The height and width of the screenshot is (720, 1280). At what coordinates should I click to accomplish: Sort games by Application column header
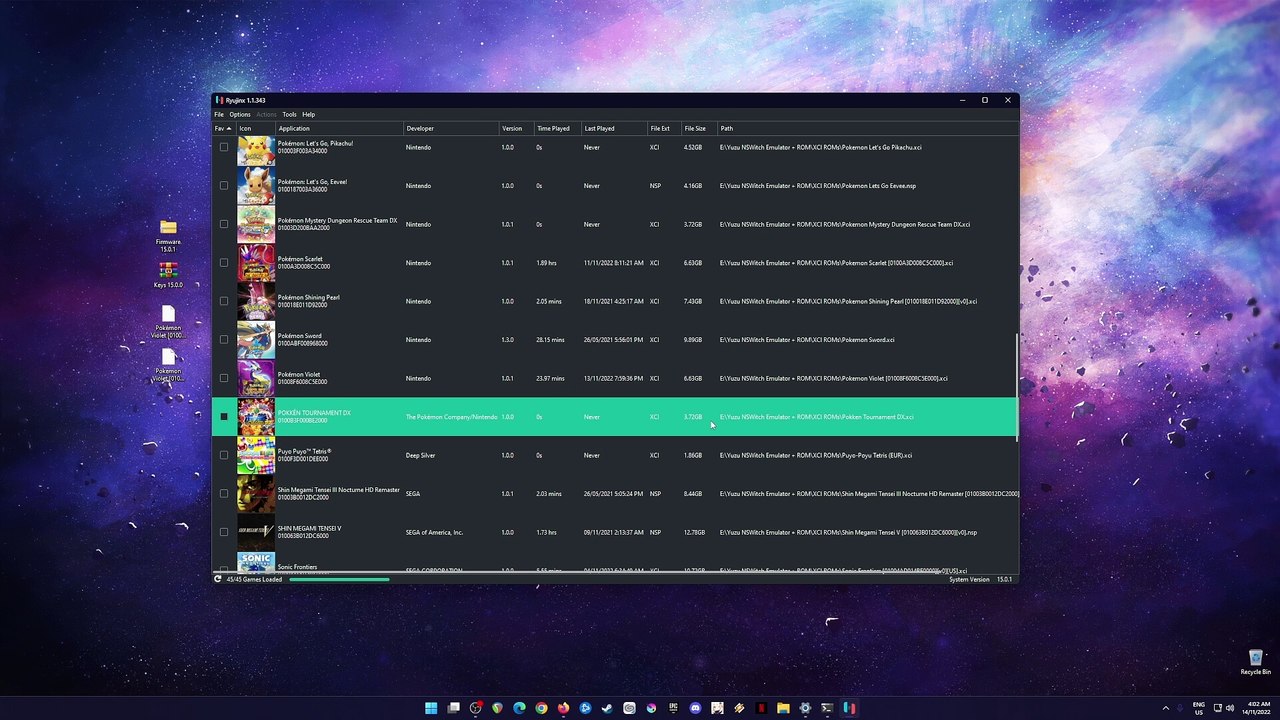(x=340, y=128)
